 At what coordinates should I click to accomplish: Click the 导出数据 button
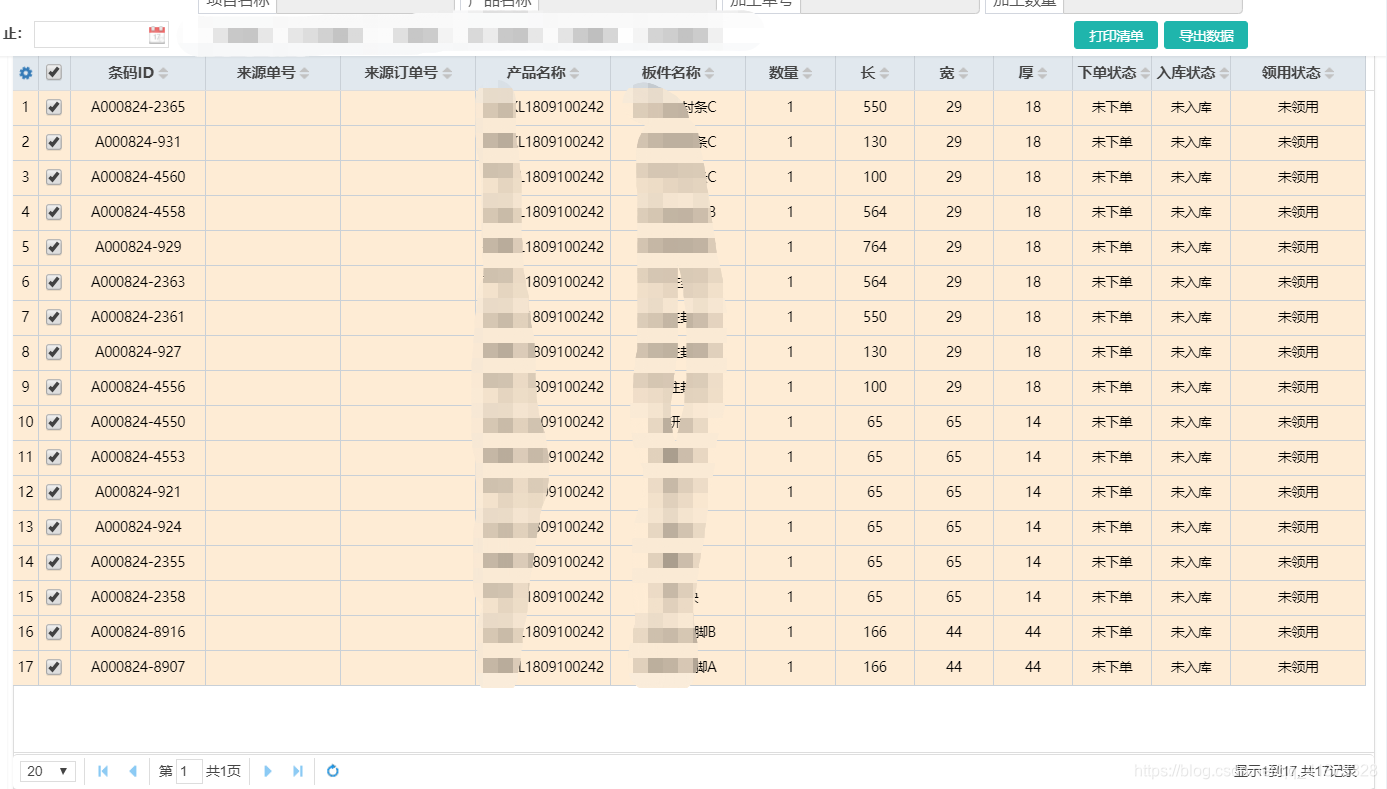point(1206,35)
